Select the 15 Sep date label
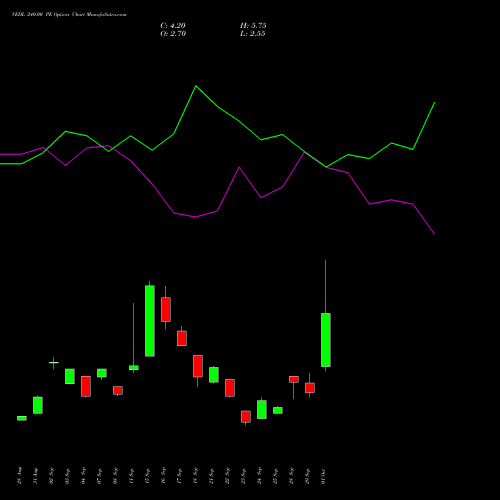The width and height of the screenshot is (500, 500). point(147,476)
